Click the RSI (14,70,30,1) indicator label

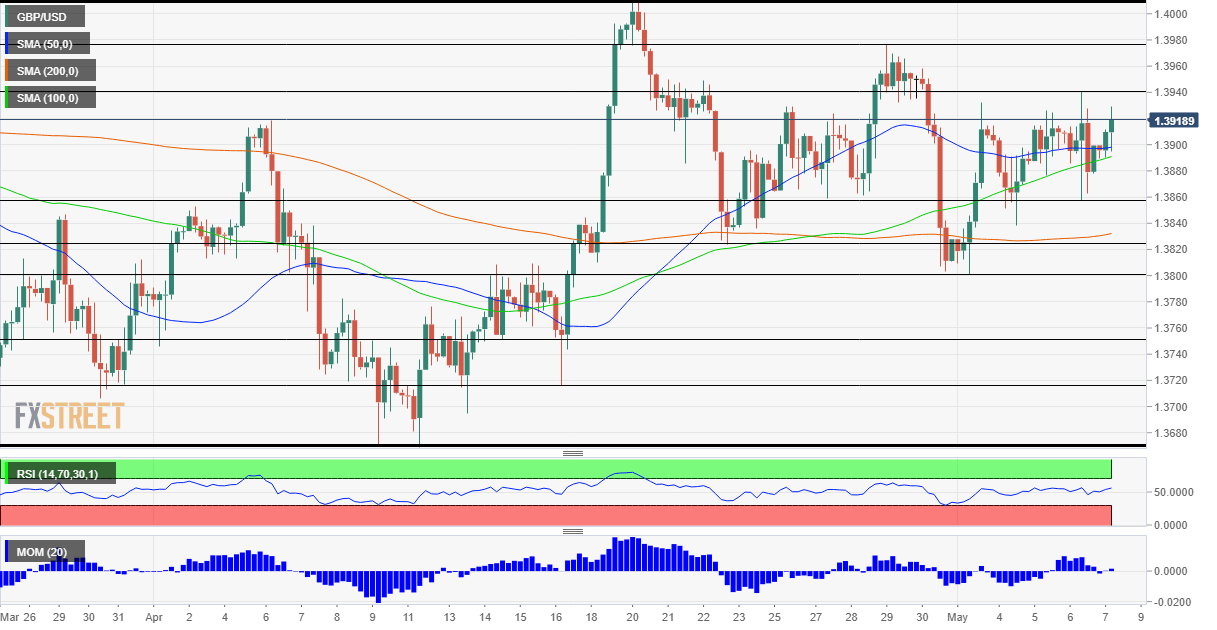60,473
